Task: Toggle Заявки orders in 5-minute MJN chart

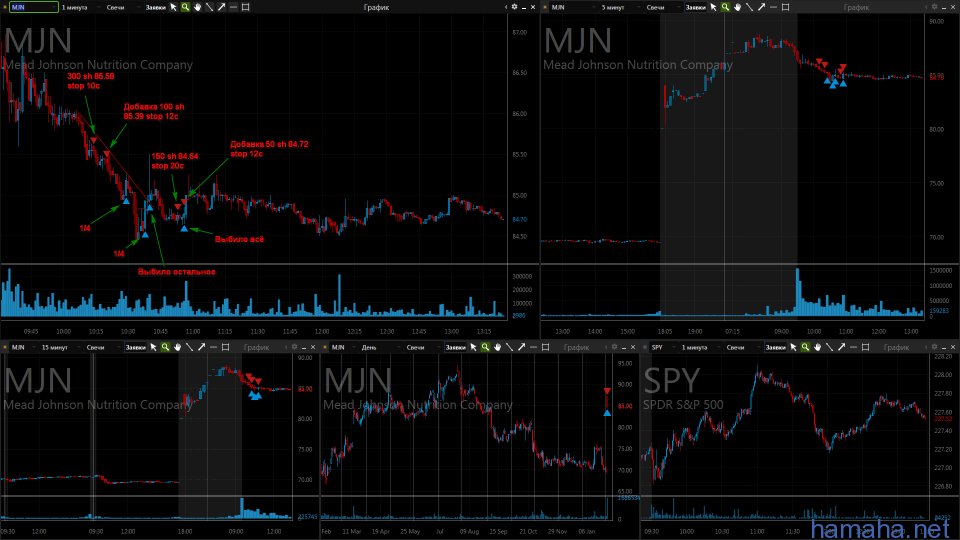Action: [696, 7]
